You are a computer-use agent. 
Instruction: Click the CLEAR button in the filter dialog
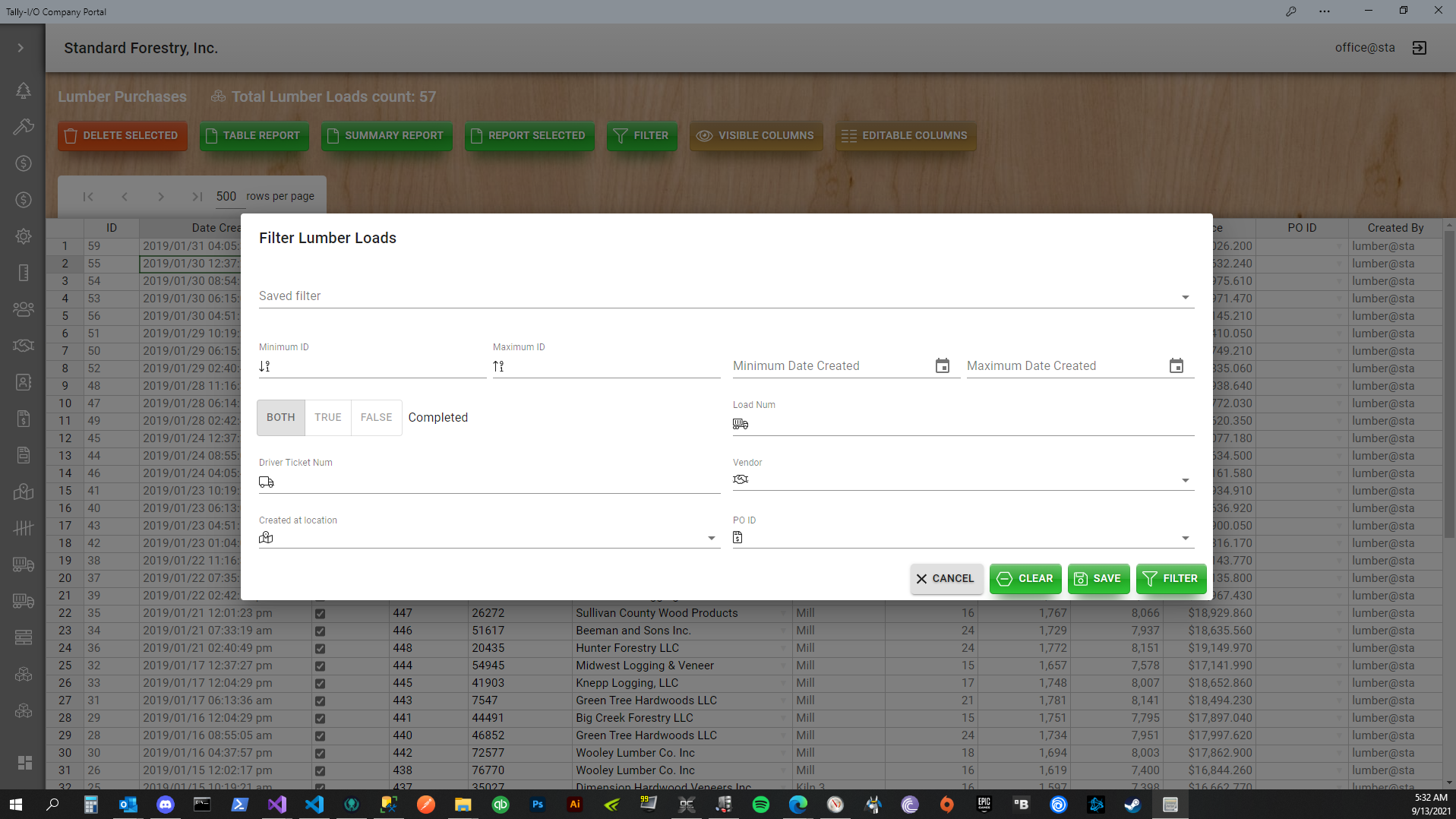tap(1025, 578)
